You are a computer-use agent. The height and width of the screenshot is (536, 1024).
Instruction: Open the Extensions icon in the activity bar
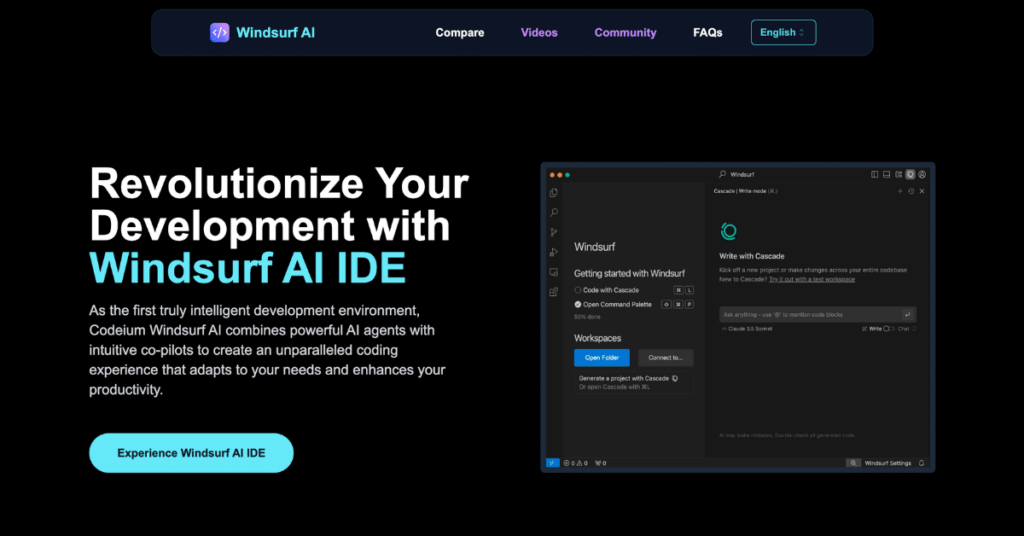[x=553, y=292]
